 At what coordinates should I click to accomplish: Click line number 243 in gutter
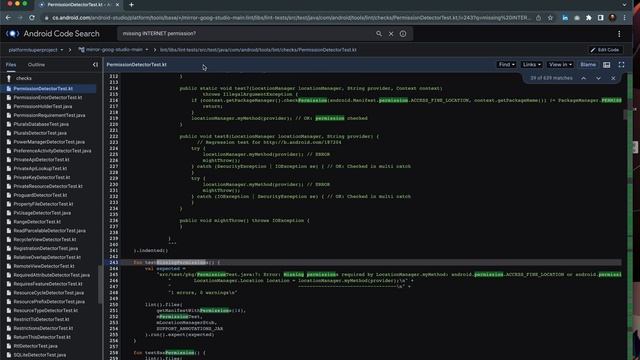click(113, 262)
